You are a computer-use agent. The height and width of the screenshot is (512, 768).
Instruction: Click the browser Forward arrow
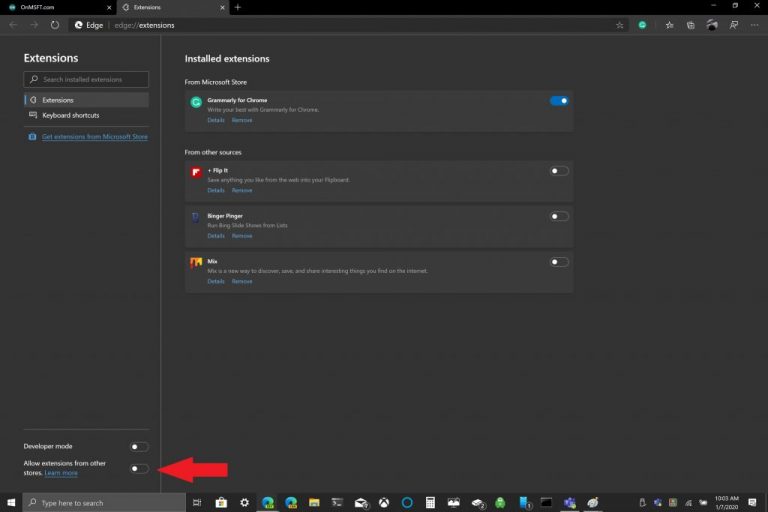click(x=34, y=25)
